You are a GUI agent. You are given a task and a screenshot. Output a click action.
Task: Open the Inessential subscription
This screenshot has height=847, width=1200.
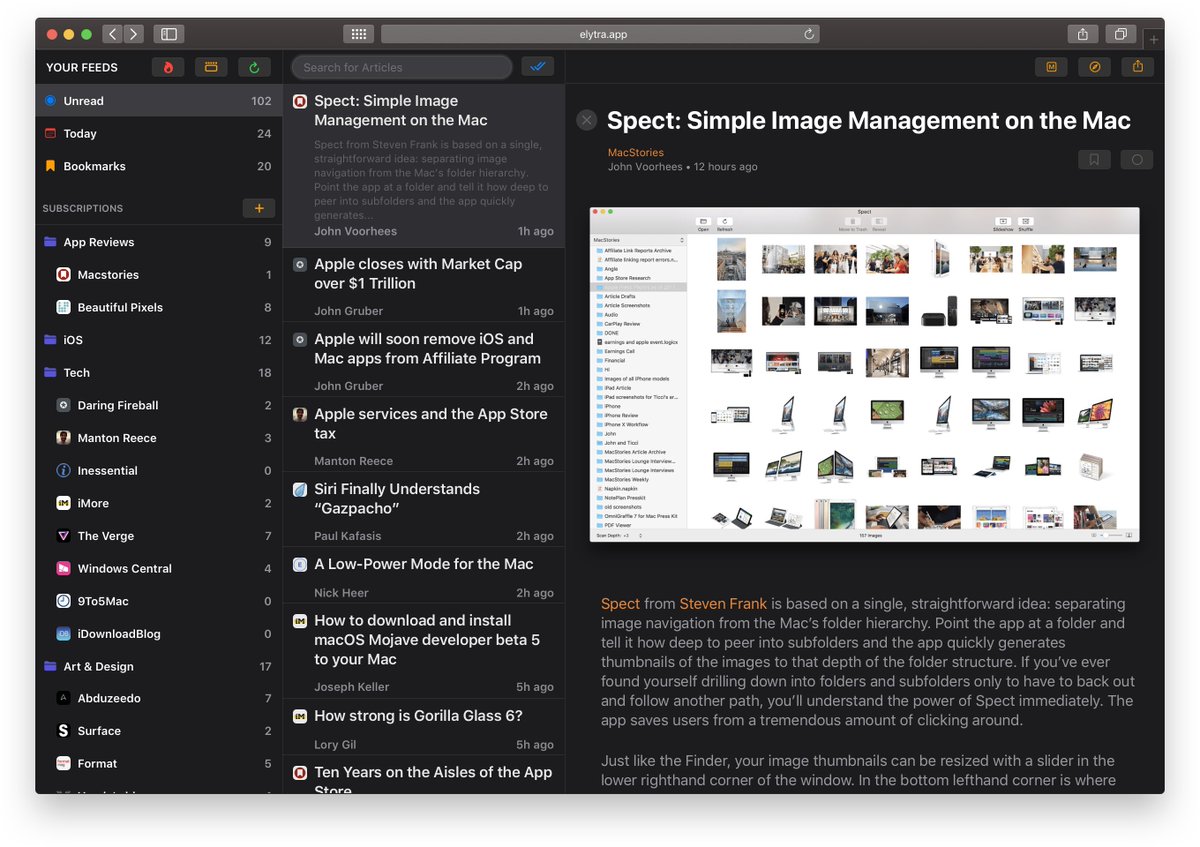[159, 470]
